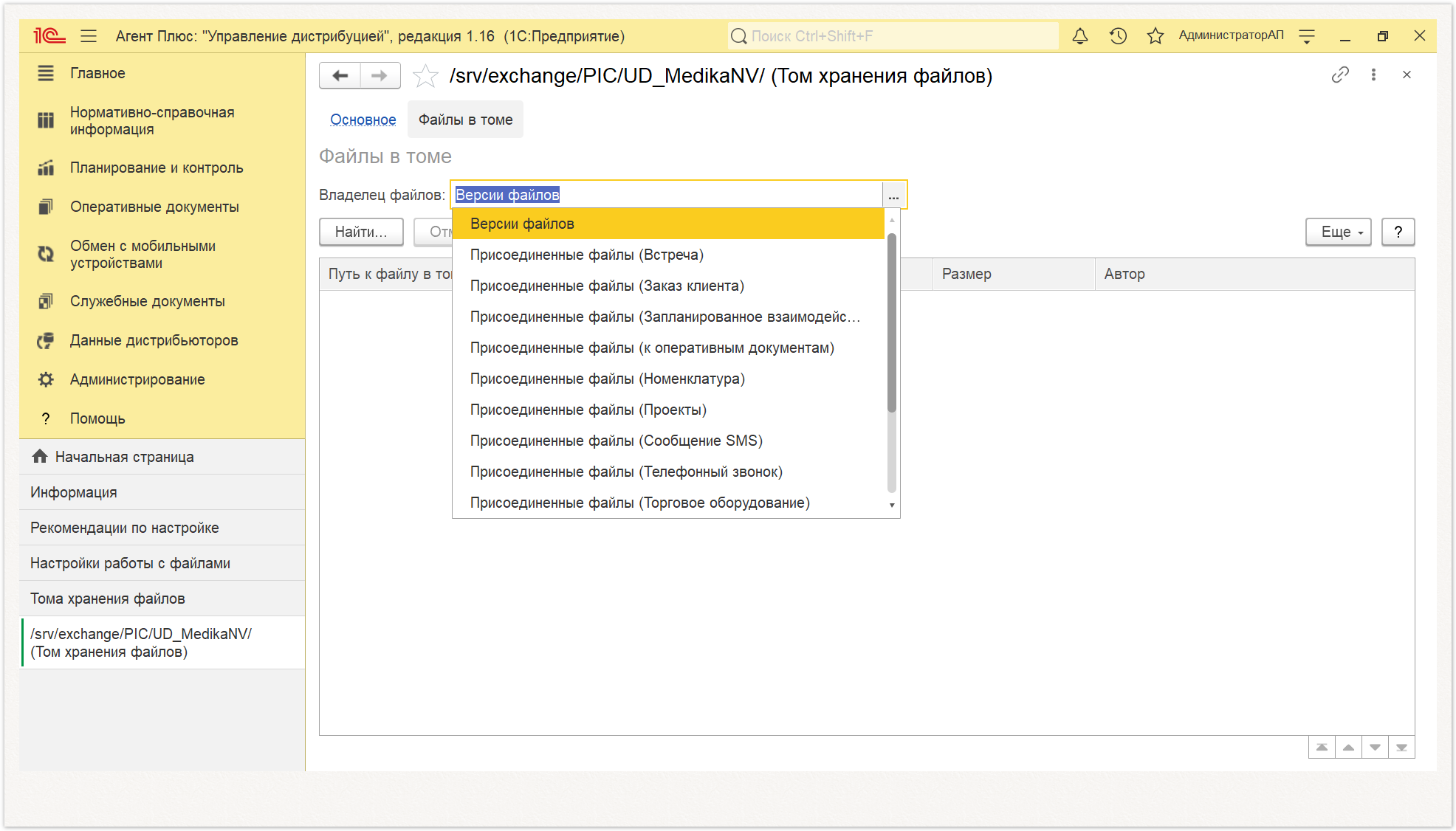This screenshot has width=1456, height=831.
Task: Click the global search field
Action: [893, 35]
